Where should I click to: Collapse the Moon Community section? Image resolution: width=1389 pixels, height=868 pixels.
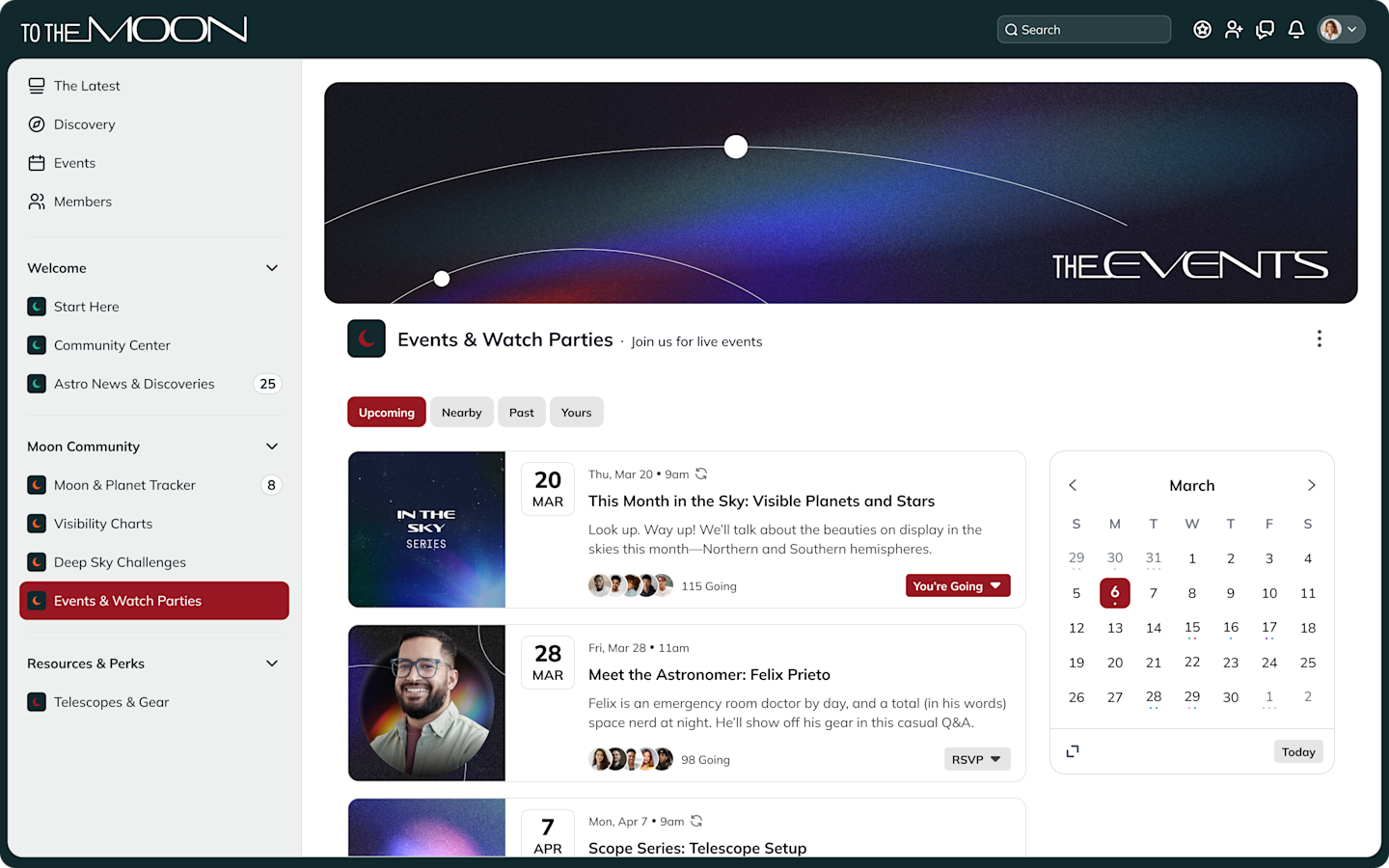pos(272,447)
